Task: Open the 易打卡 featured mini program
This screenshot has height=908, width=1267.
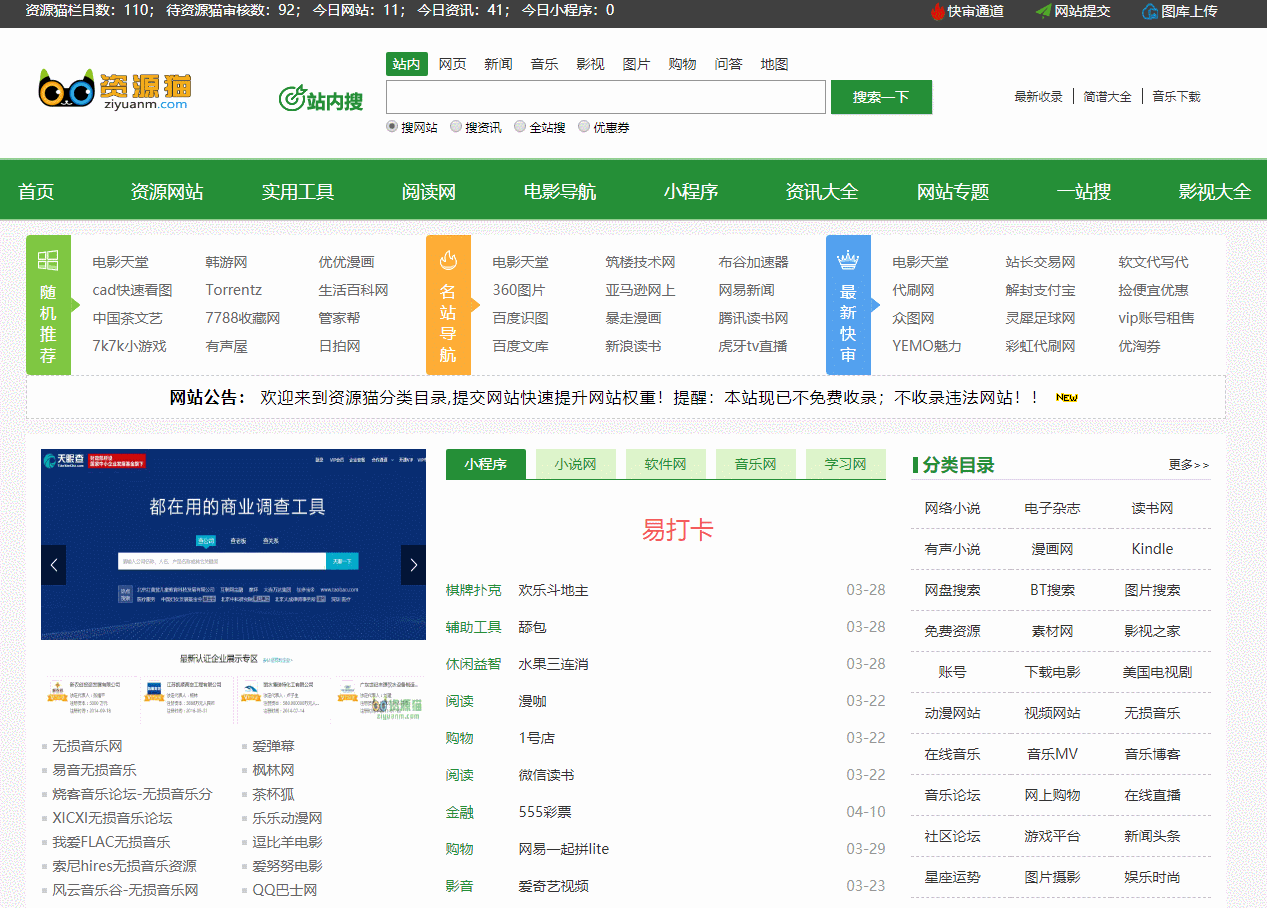Action: pyautogui.click(x=678, y=530)
